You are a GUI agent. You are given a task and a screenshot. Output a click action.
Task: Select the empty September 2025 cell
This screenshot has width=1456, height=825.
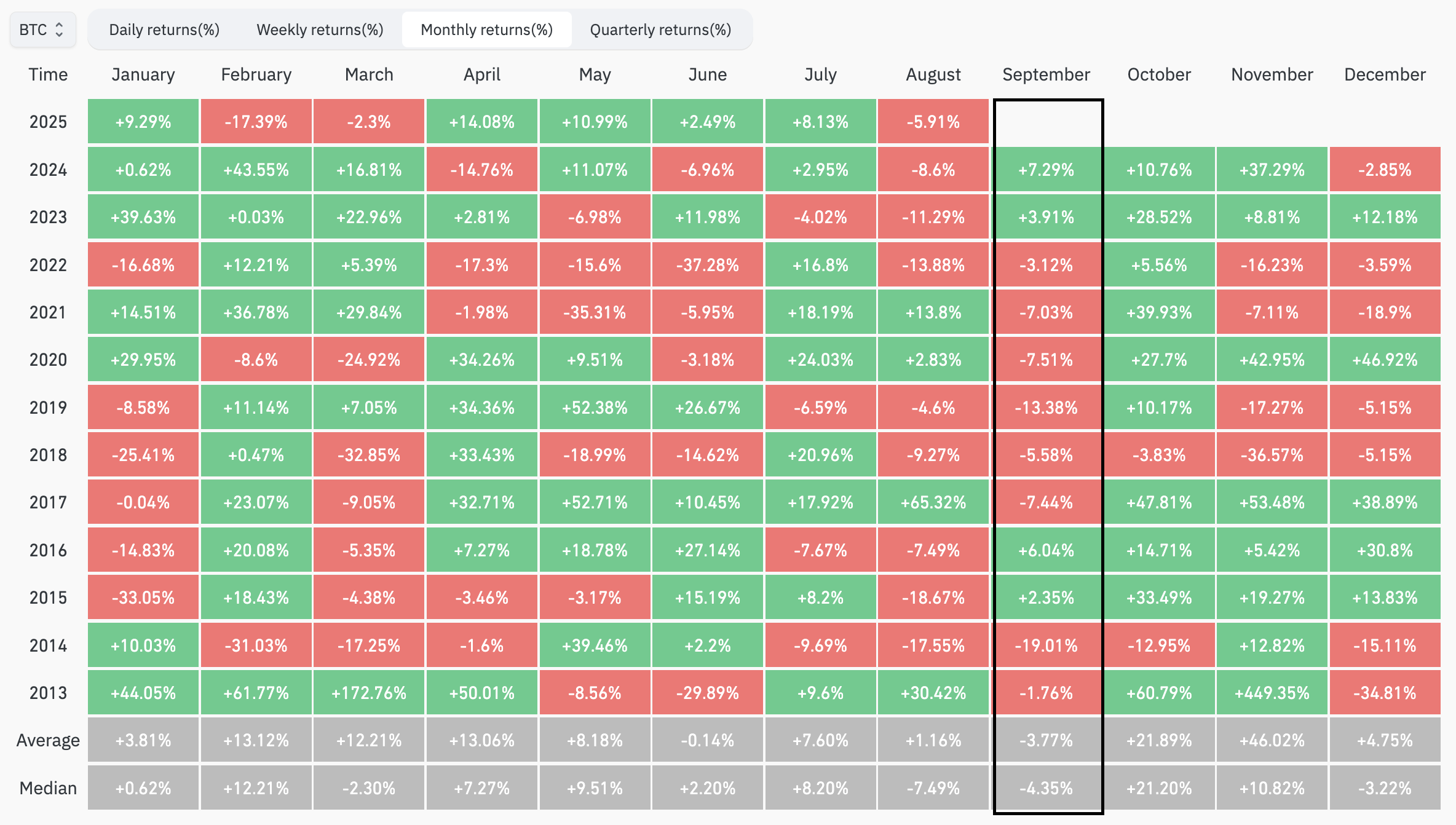[1048, 122]
